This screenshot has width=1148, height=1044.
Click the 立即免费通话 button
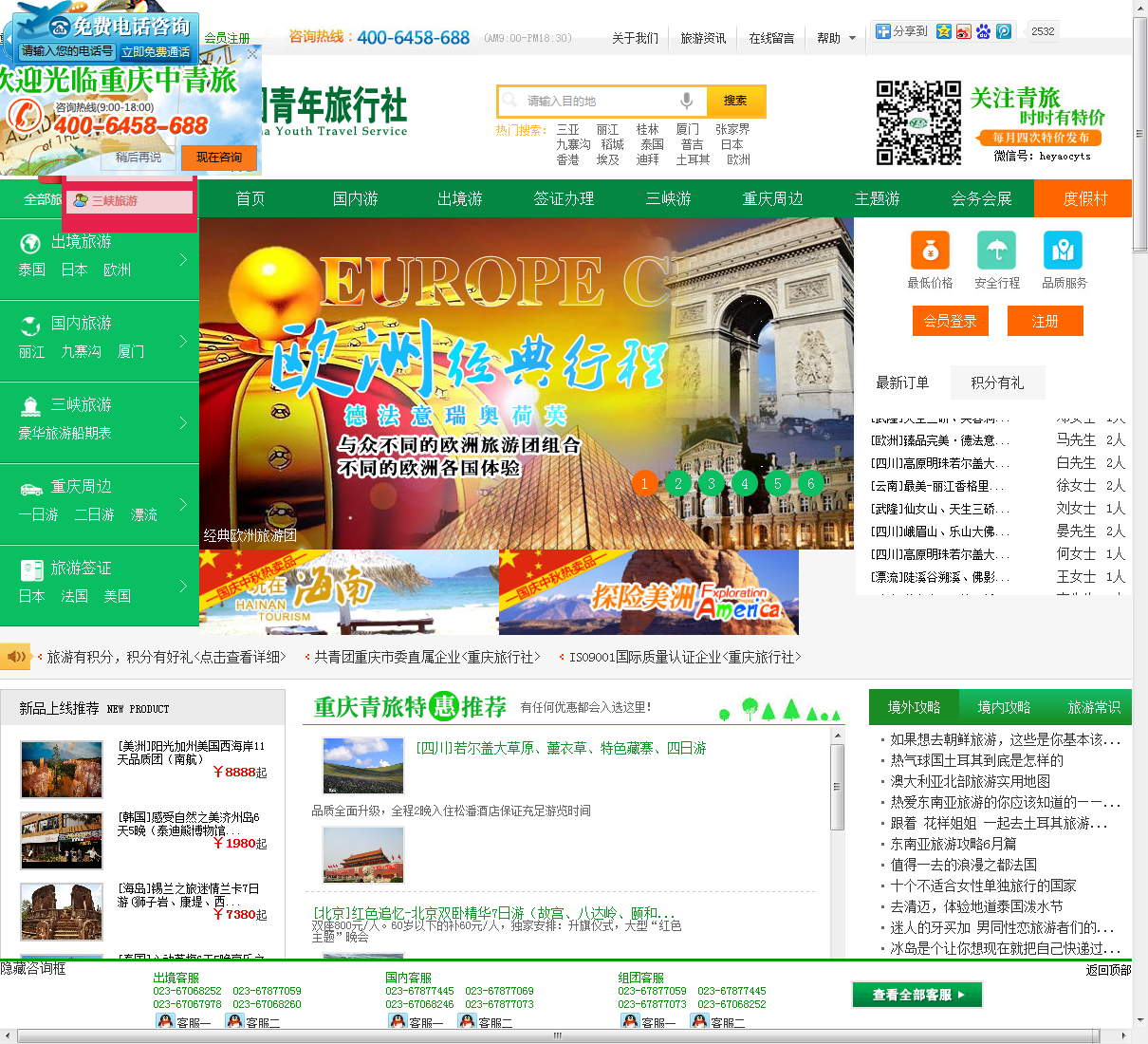[x=156, y=51]
